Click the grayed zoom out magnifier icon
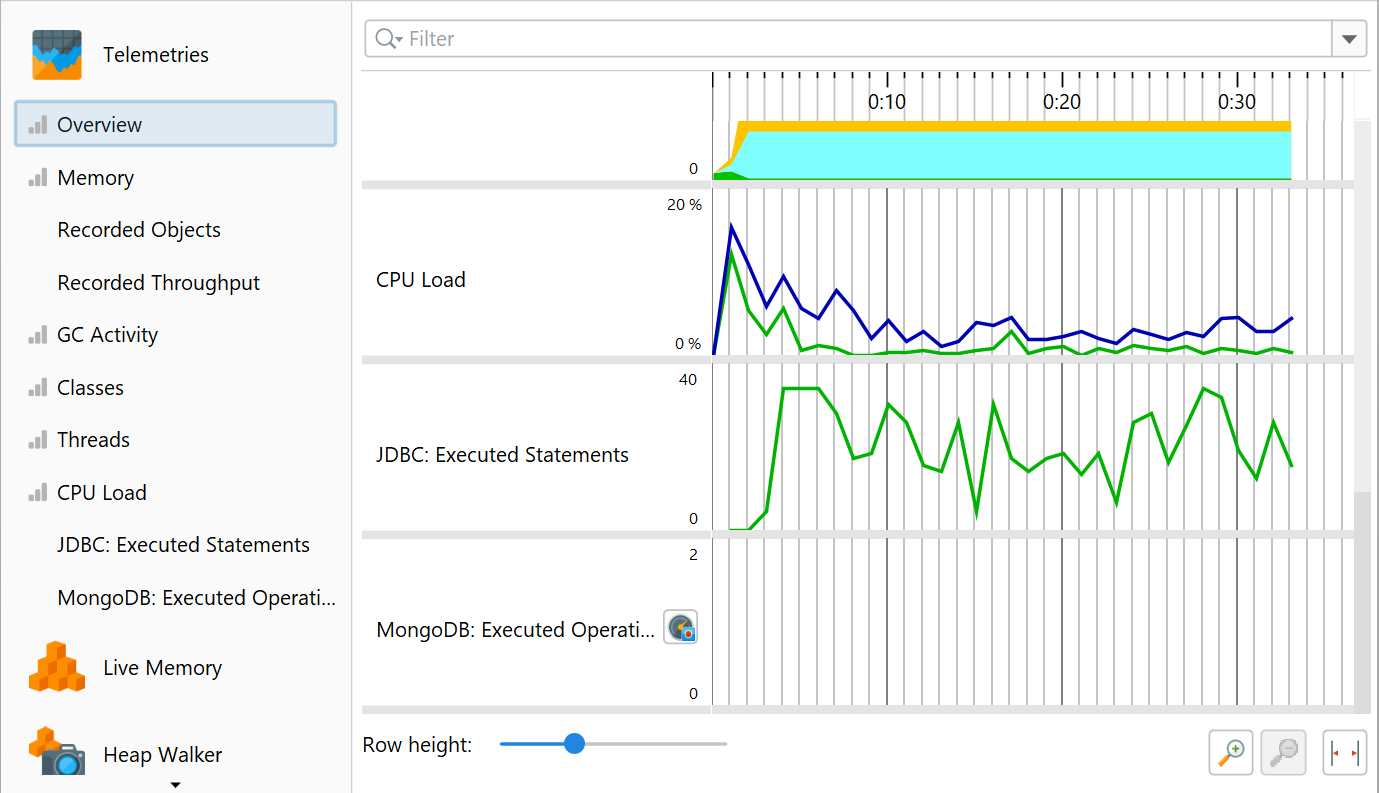1379x793 pixels. pos(1284,752)
